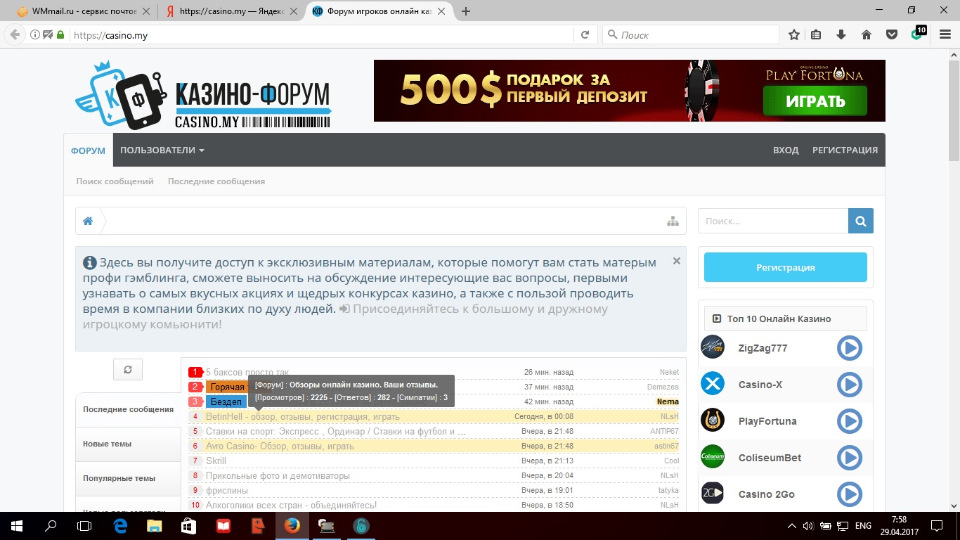Open Windows Start menu

tap(17, 526)
